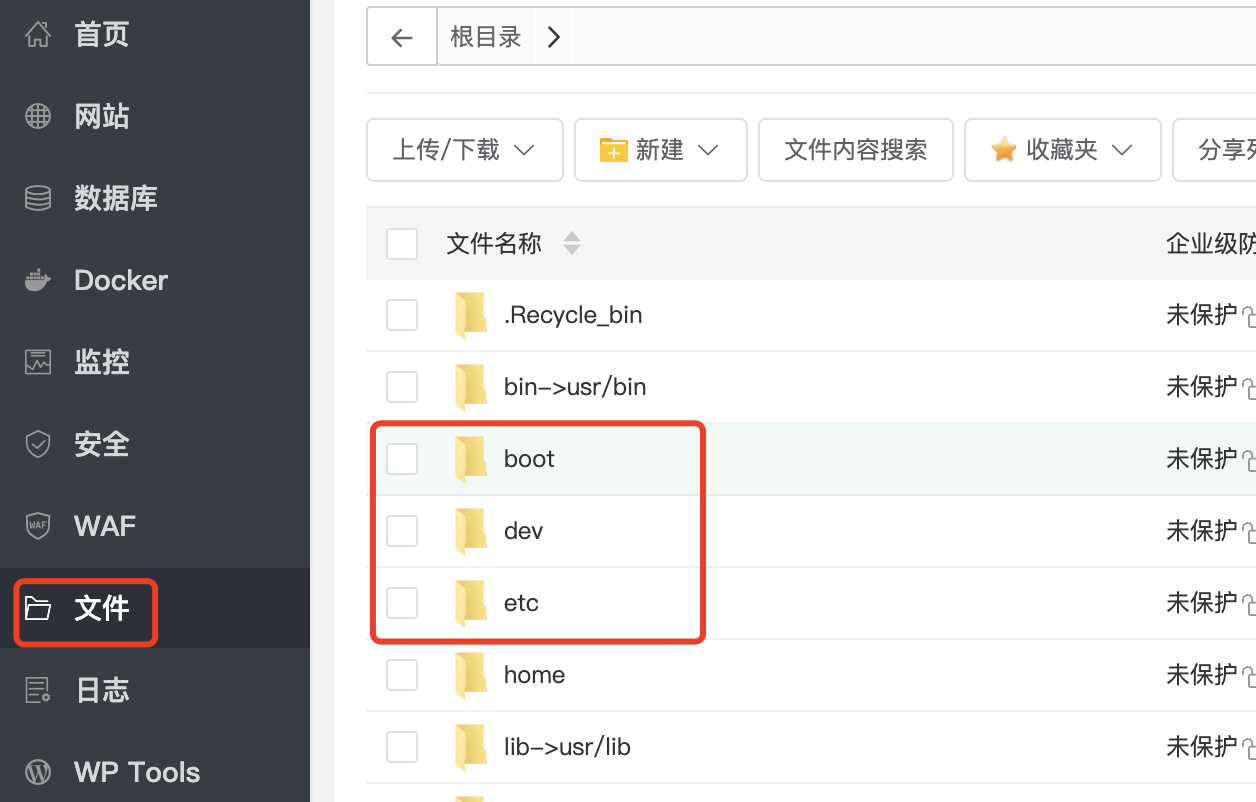Click the 文件内容搜索 button
Image resolution: width=1256 pixels, height=802 pixels.
pyautogui.click(x=855, y=150)
